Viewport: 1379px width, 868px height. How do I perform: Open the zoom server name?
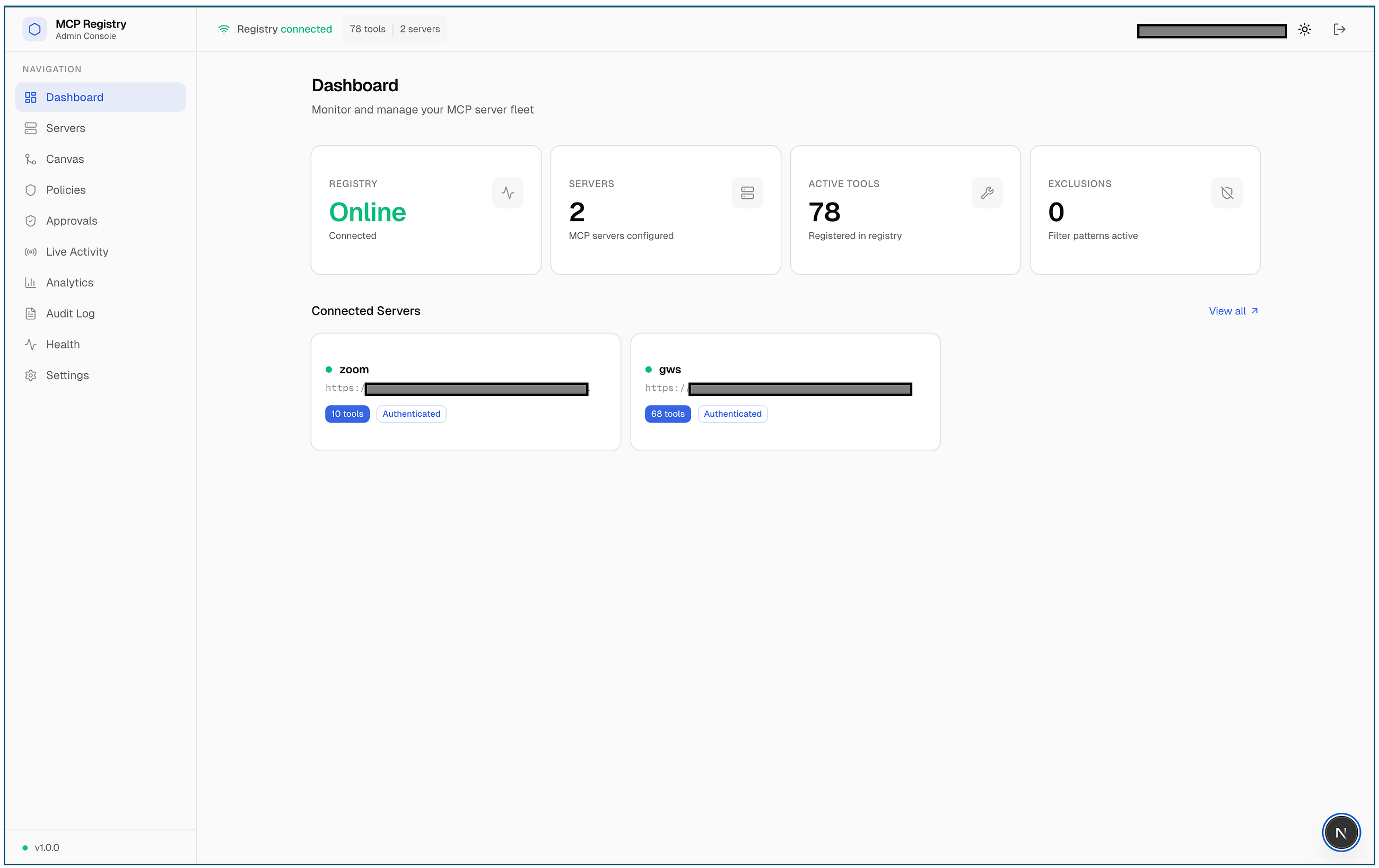(354, 370)
